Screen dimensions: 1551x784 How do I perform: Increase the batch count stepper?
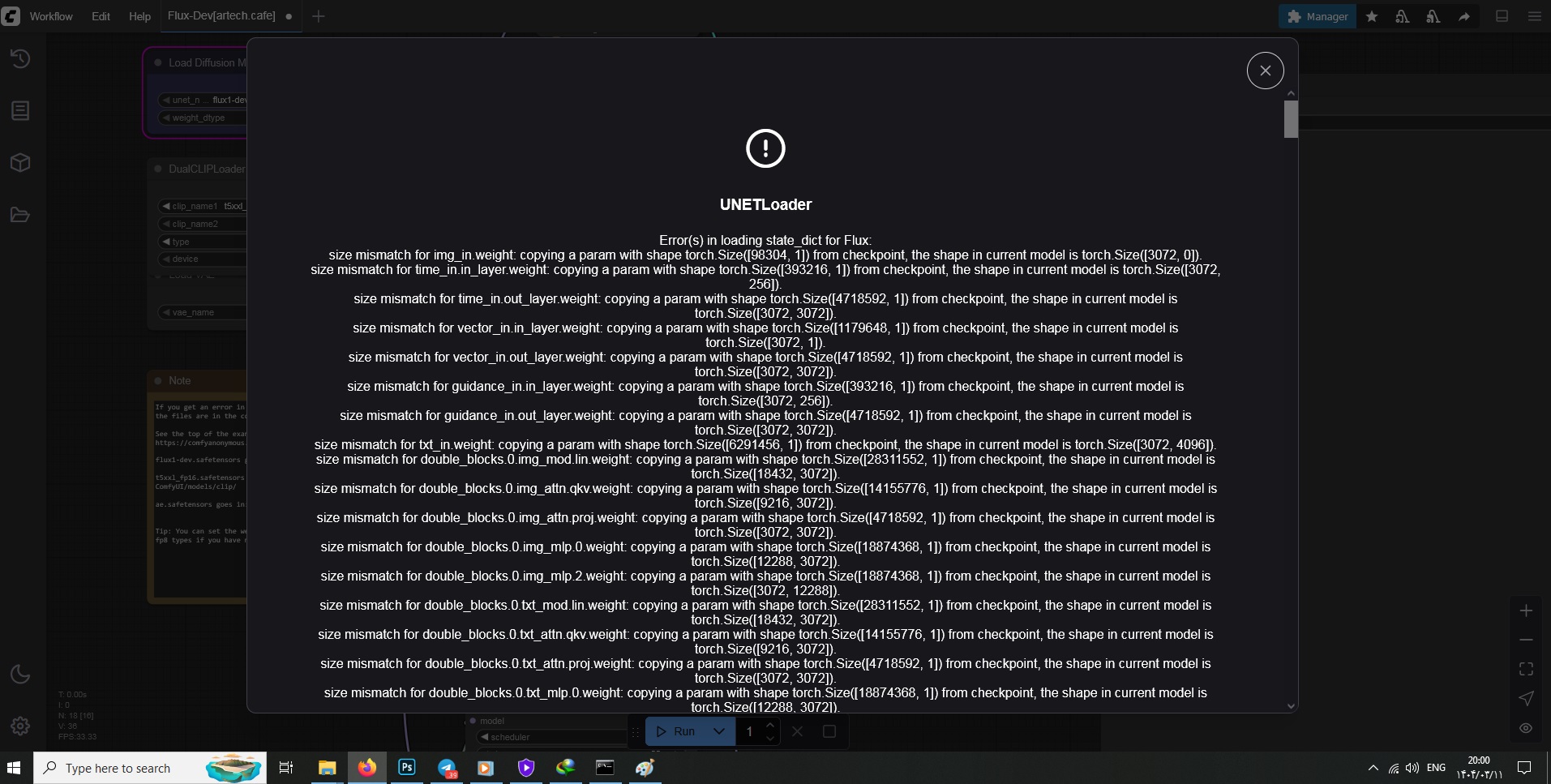[770, 725]
